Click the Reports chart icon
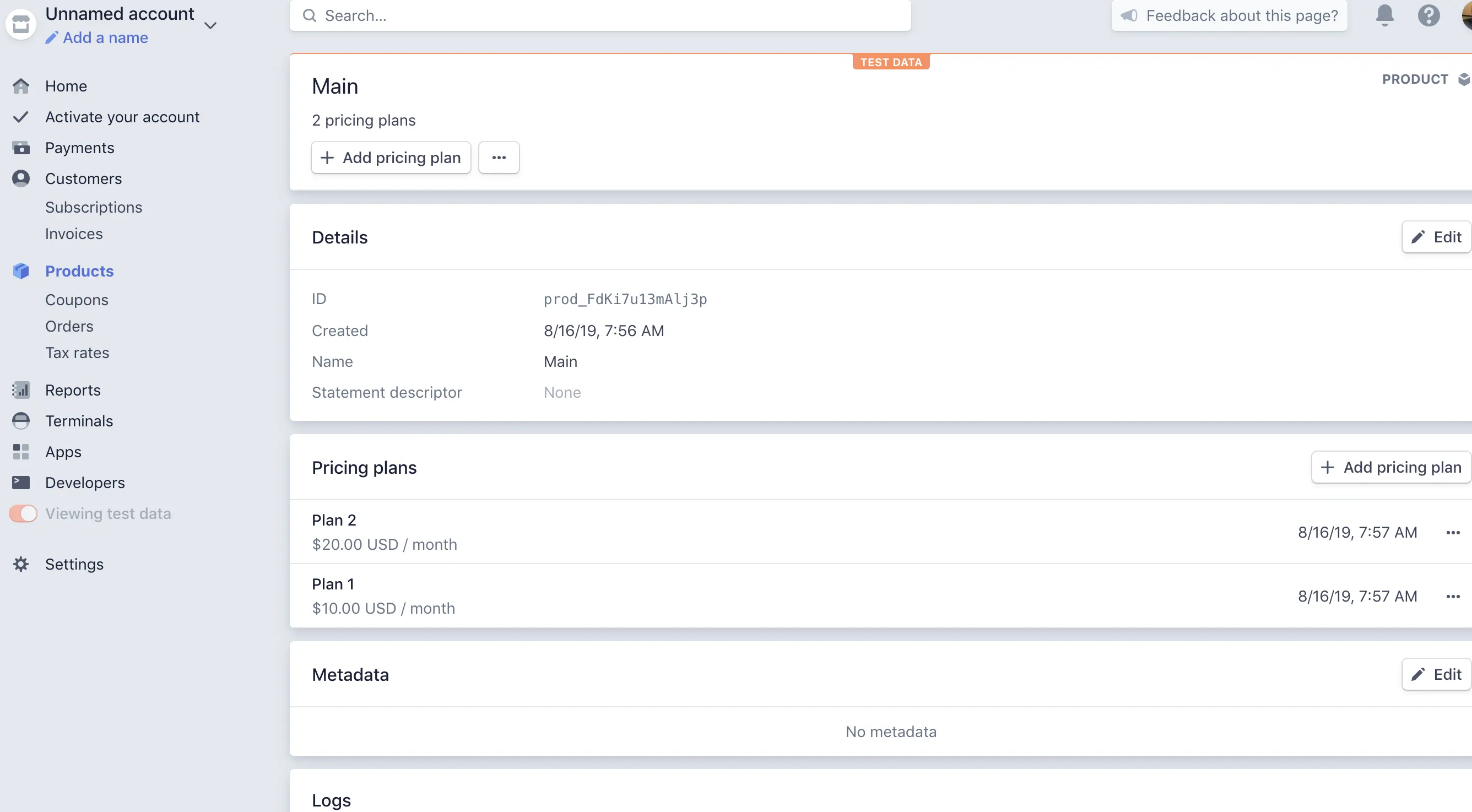The height and width of the screenshot is (812, 1472). click(x=21, y=390)
